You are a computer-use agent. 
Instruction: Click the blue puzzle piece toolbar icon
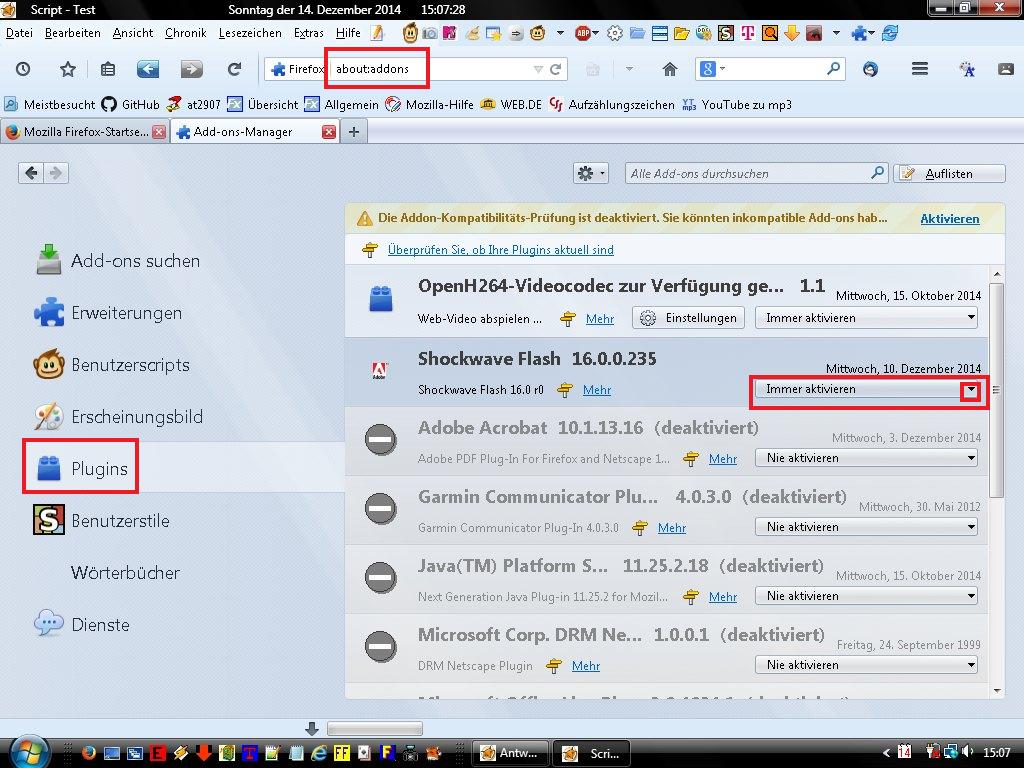pos(859,33)
